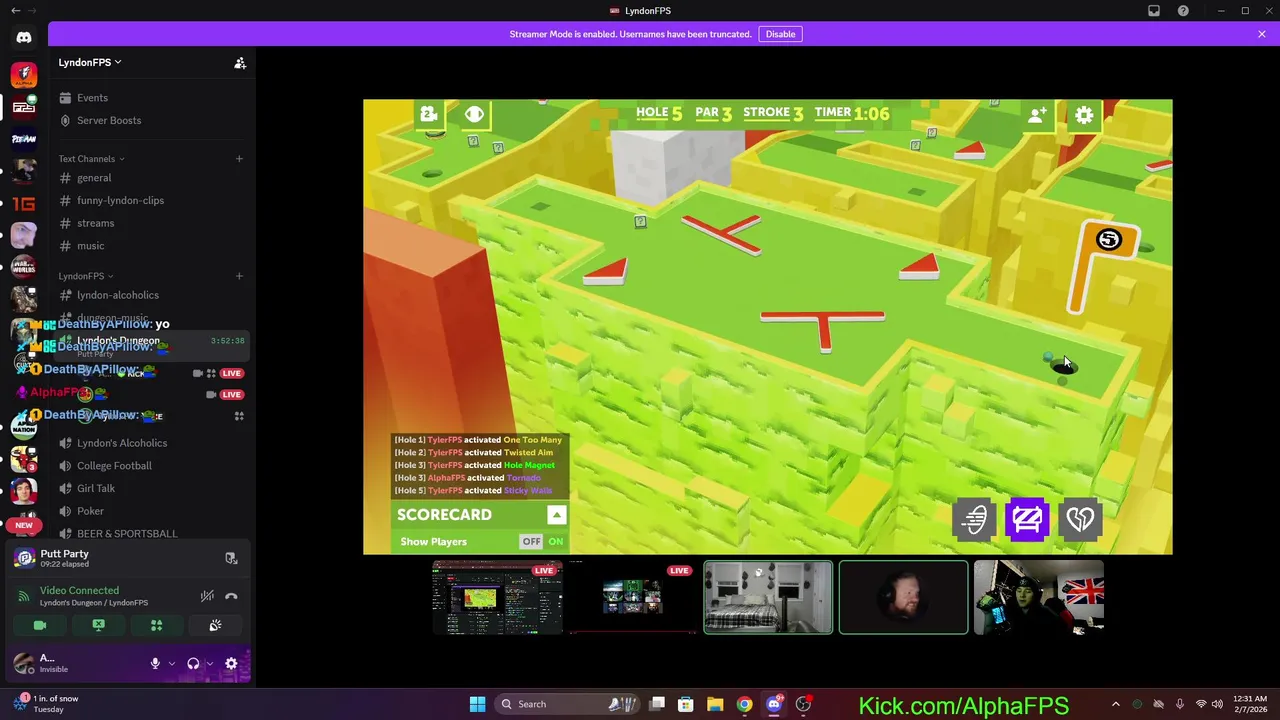
Task: Mute the microphone
Action: [x=155, y=664]
